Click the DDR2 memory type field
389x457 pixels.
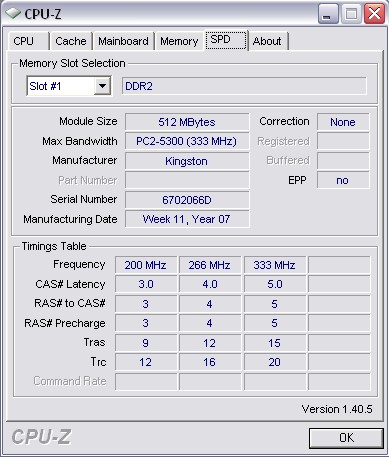tap(244, 86)
